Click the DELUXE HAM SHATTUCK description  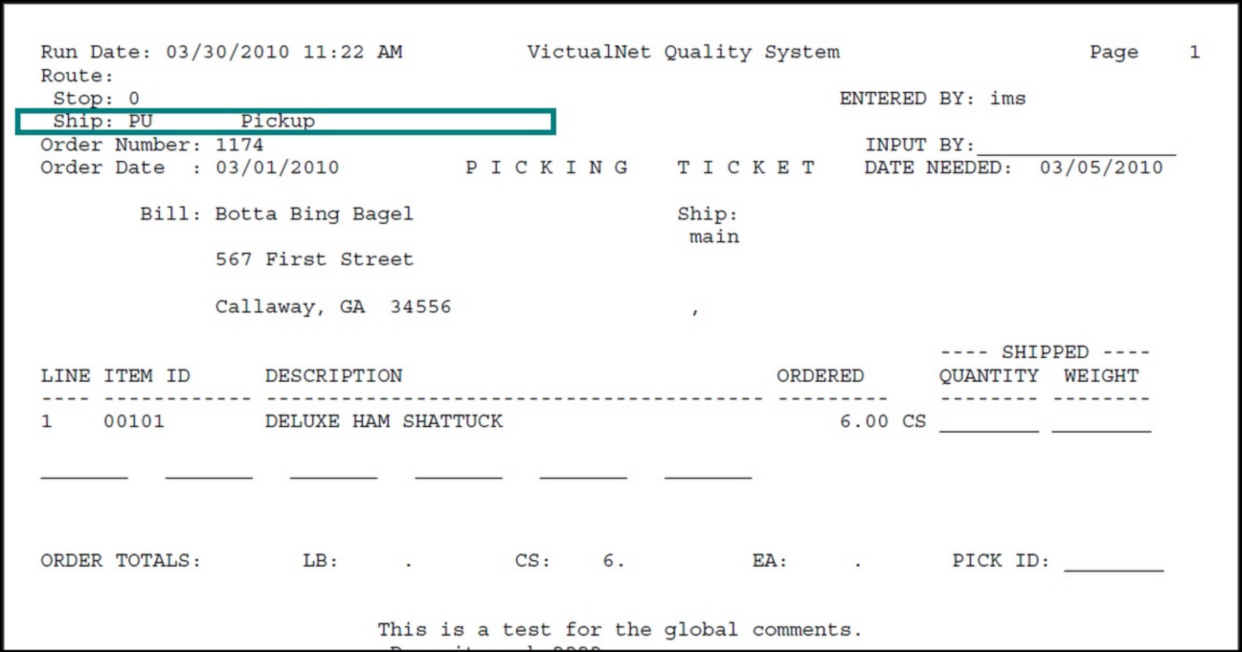click(x=383, y=422)
